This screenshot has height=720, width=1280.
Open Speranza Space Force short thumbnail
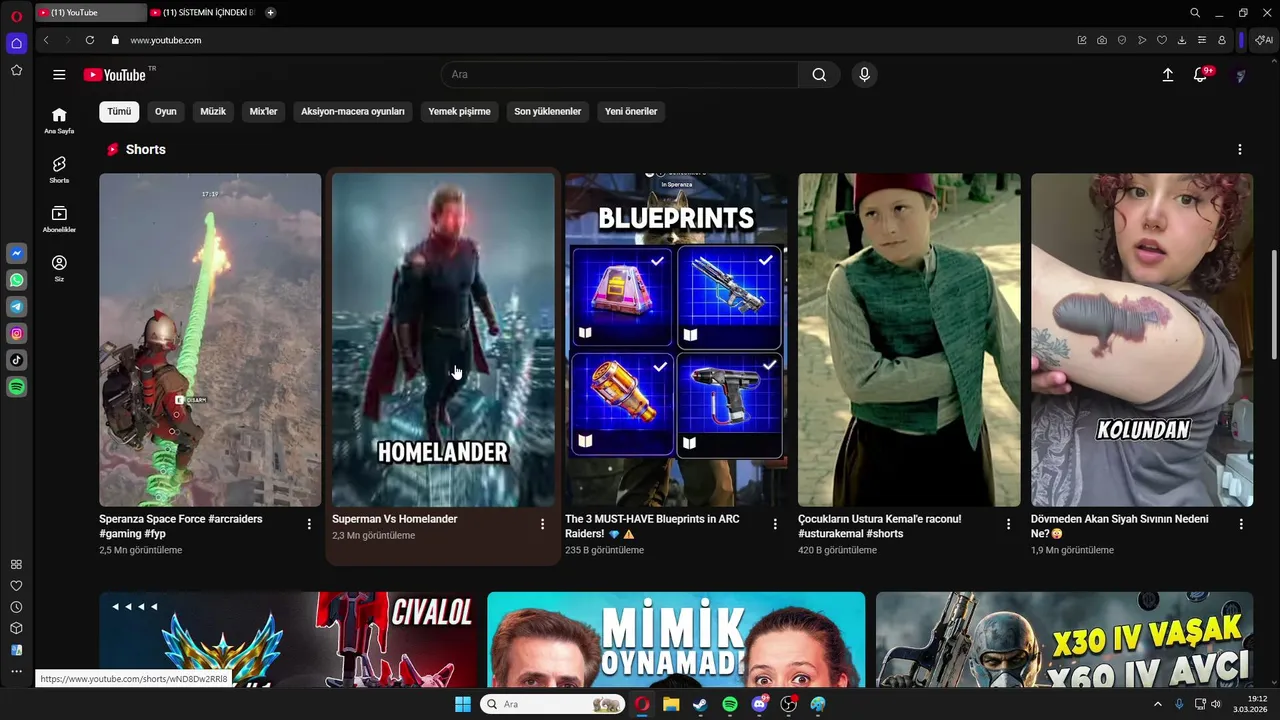point(210,340)
